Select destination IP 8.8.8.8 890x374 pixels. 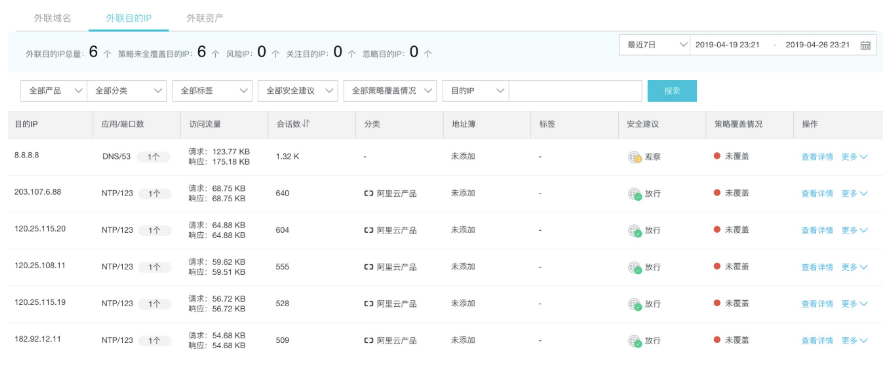[x=27, y=155]
